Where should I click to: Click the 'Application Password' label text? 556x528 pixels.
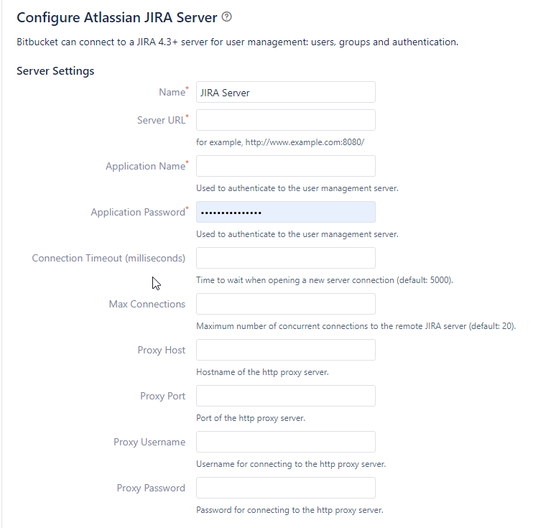click(x=138, y=212)
